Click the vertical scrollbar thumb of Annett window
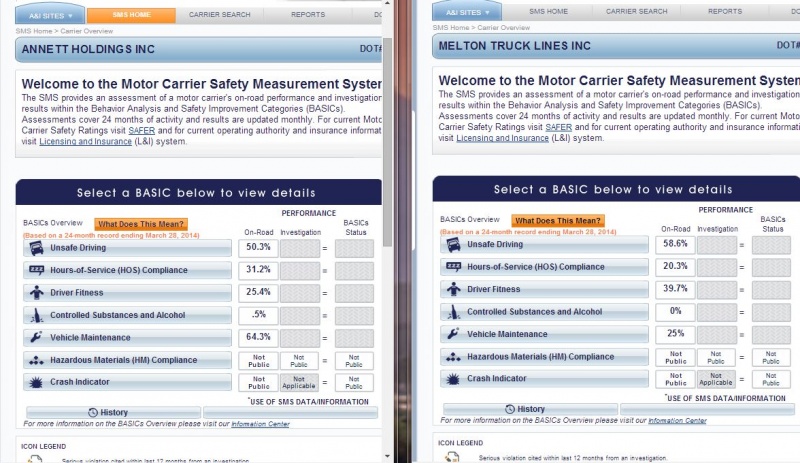The image size is (800, 463). pyautogui.click(x=387, y=143)
